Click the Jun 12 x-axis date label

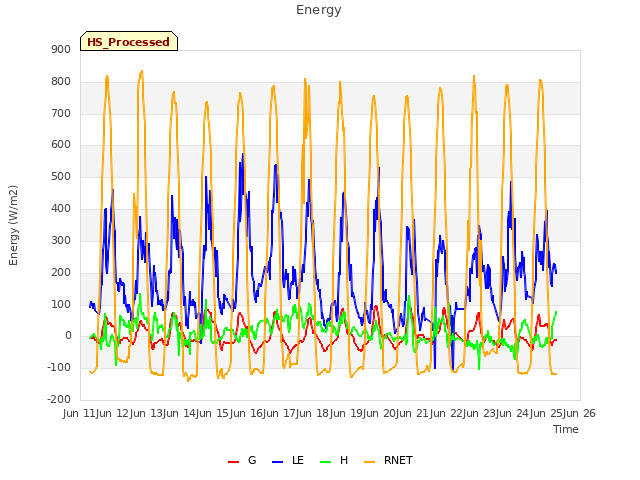[113, 413]
